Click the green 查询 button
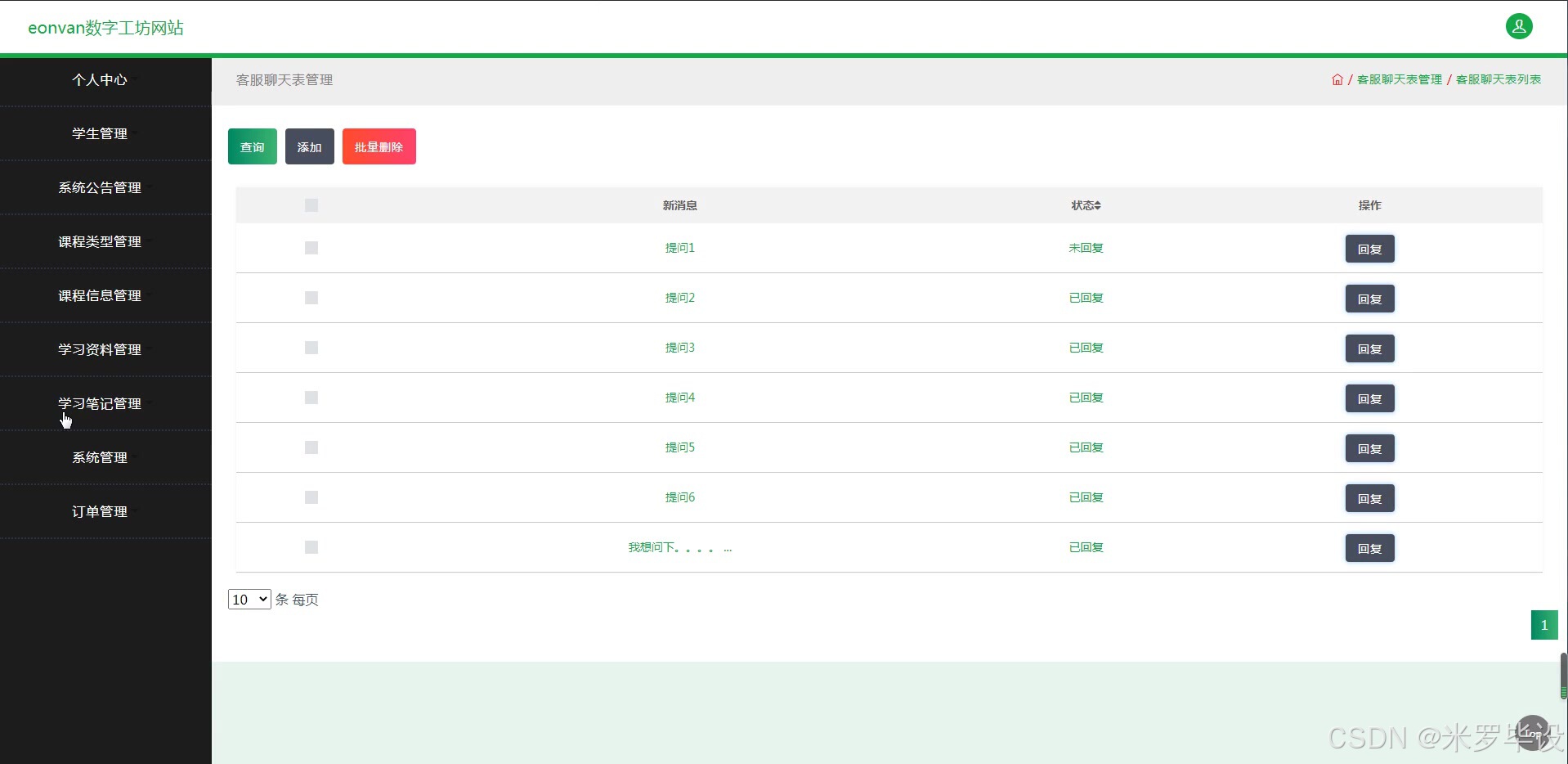The height and width of the screenshot is (764, 1568). coord(253,146)
